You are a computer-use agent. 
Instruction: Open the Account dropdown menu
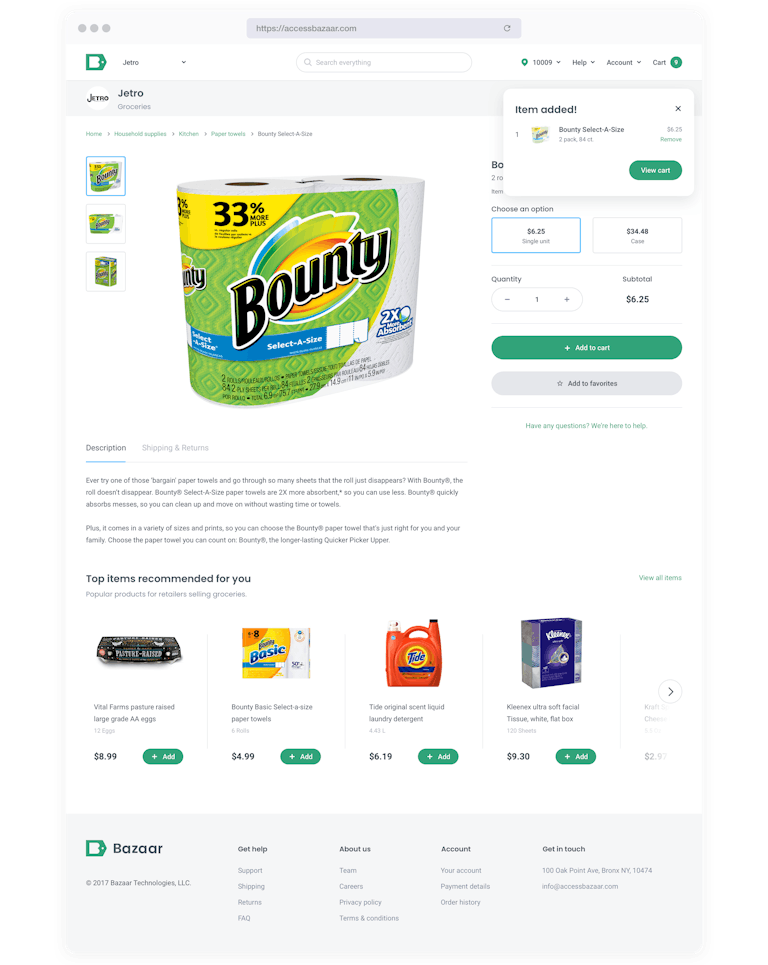623,62
